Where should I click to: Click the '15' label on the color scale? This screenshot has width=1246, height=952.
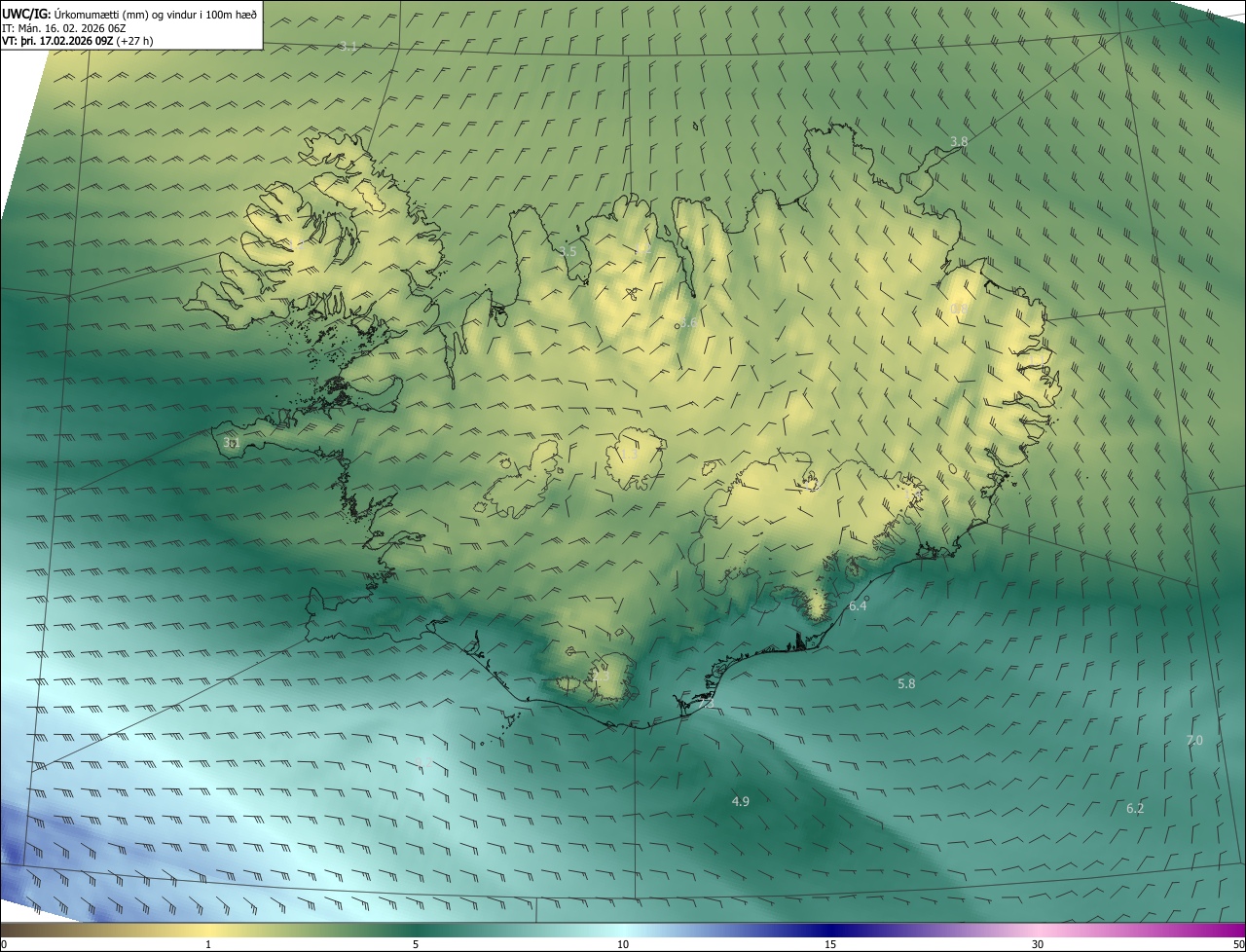point(830,945)
